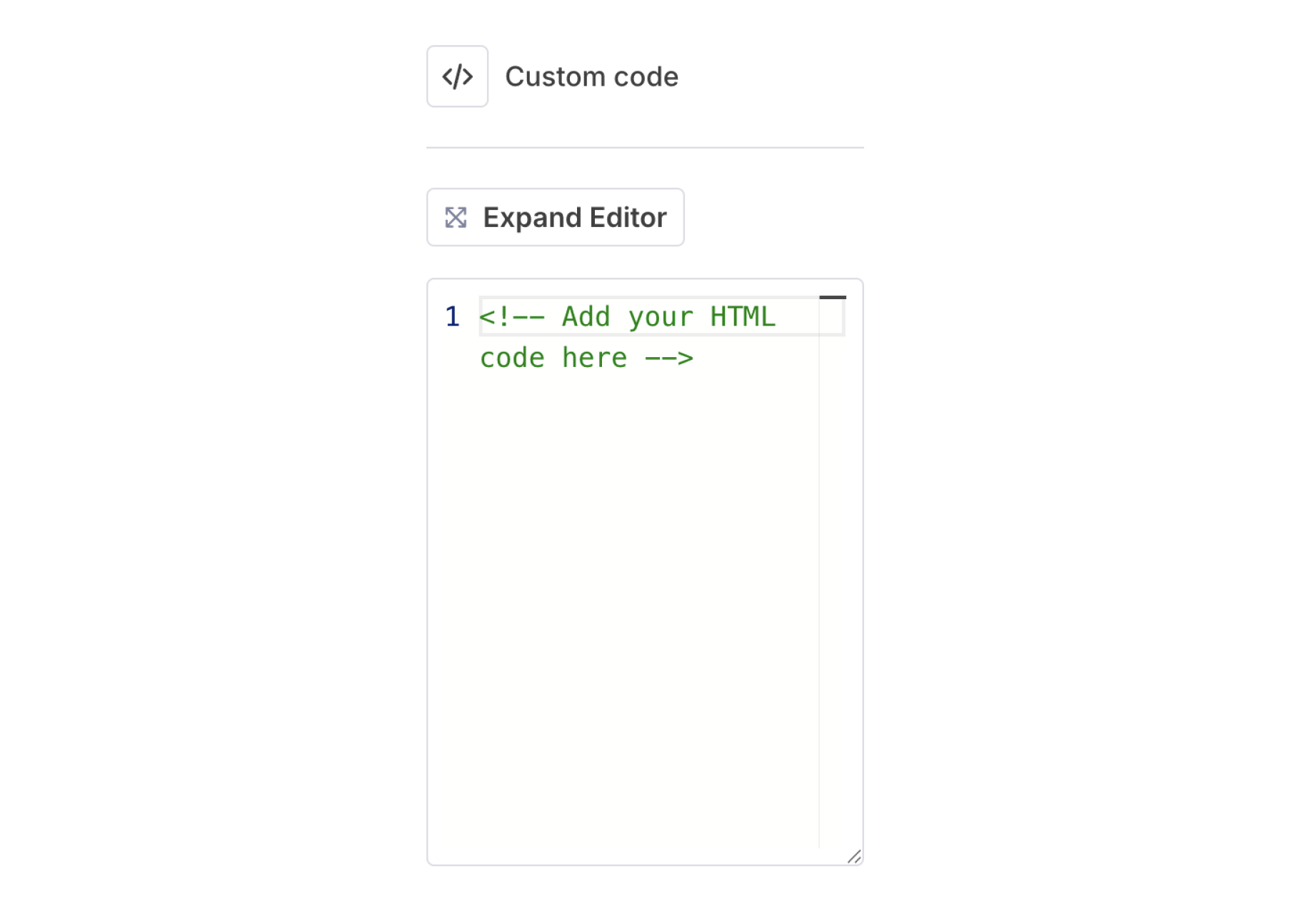Click line number 1 in the editor

(451, 316)
